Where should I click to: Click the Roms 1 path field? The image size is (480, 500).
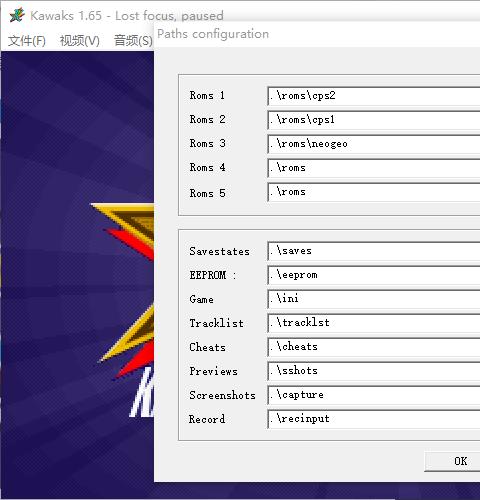pyautogui.click(x=374, y=96)
